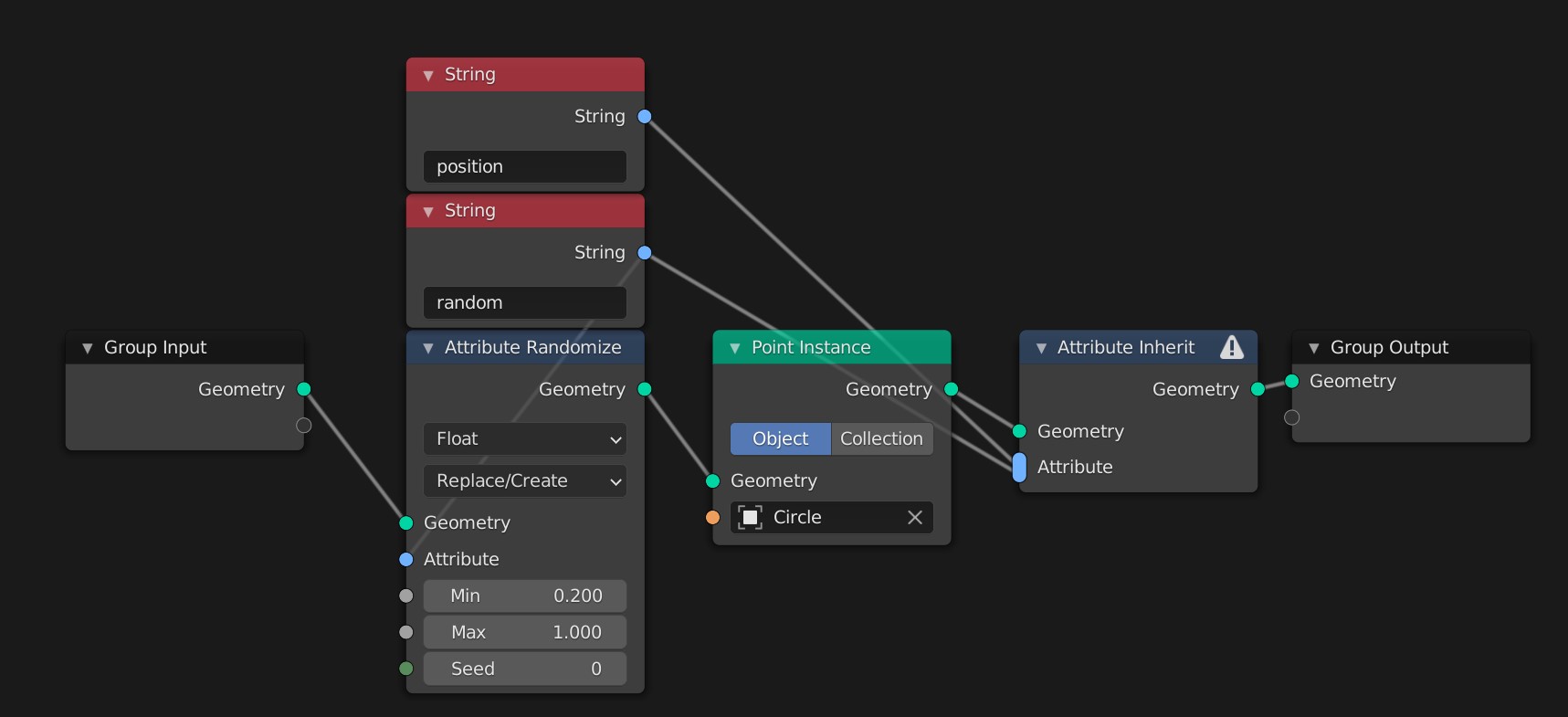
Task: Click Geometry input socket on Attribute Inherit
Action: [1020, 431]
